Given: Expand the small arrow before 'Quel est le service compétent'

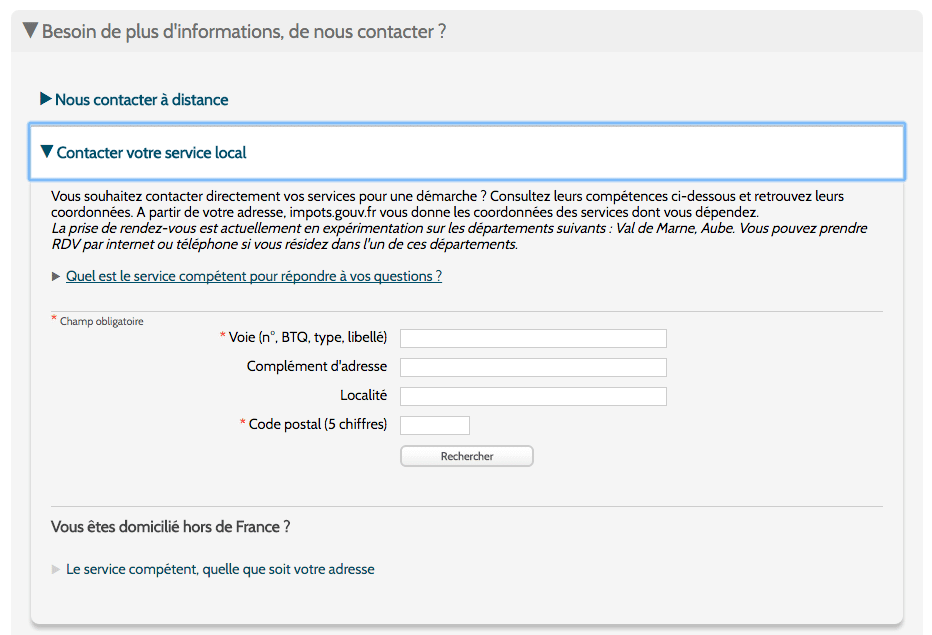Looking at the screenshot, I should pyautogui.click(x=56, y=276).
